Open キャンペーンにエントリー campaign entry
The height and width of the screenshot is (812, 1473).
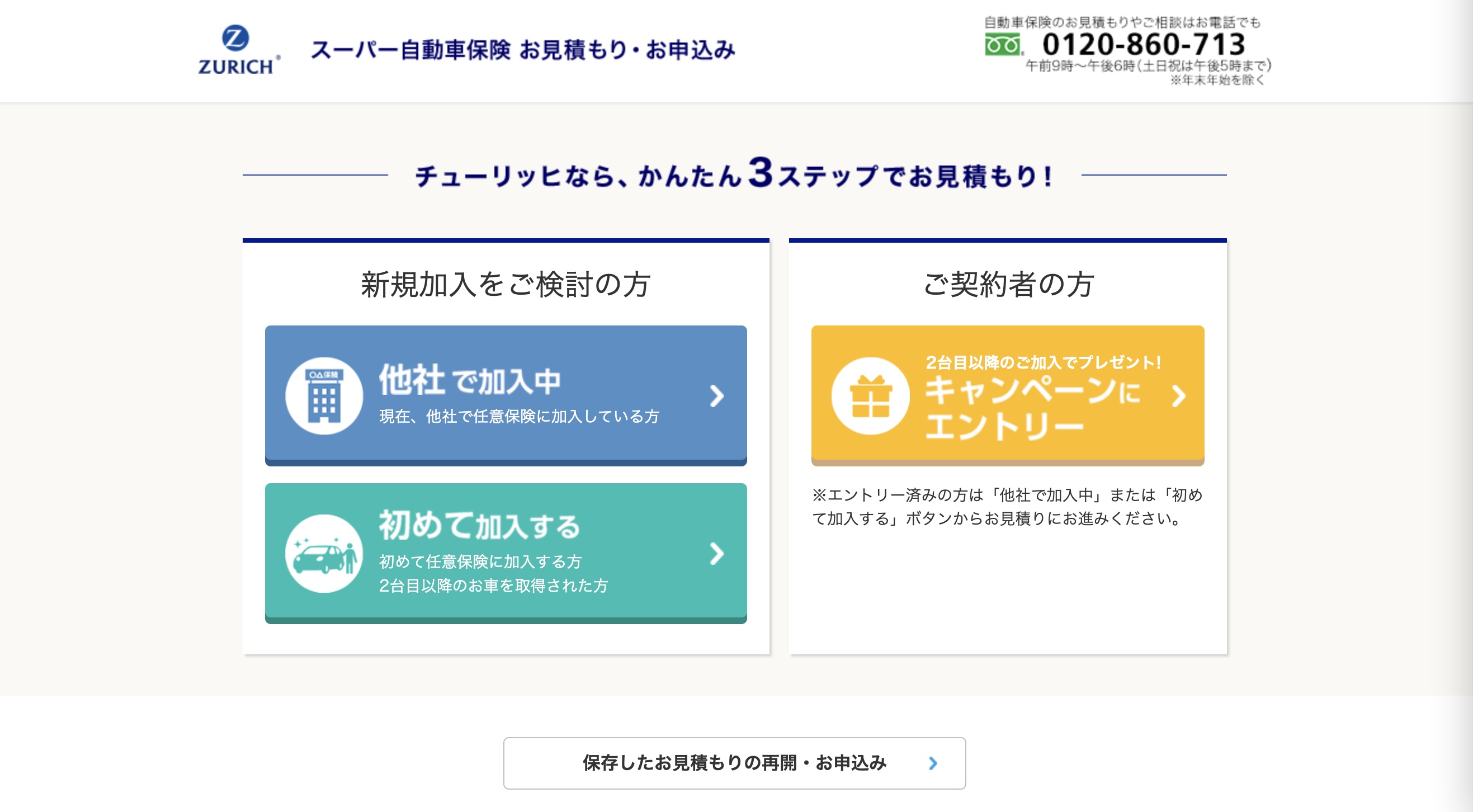(x=1008, y=395)
